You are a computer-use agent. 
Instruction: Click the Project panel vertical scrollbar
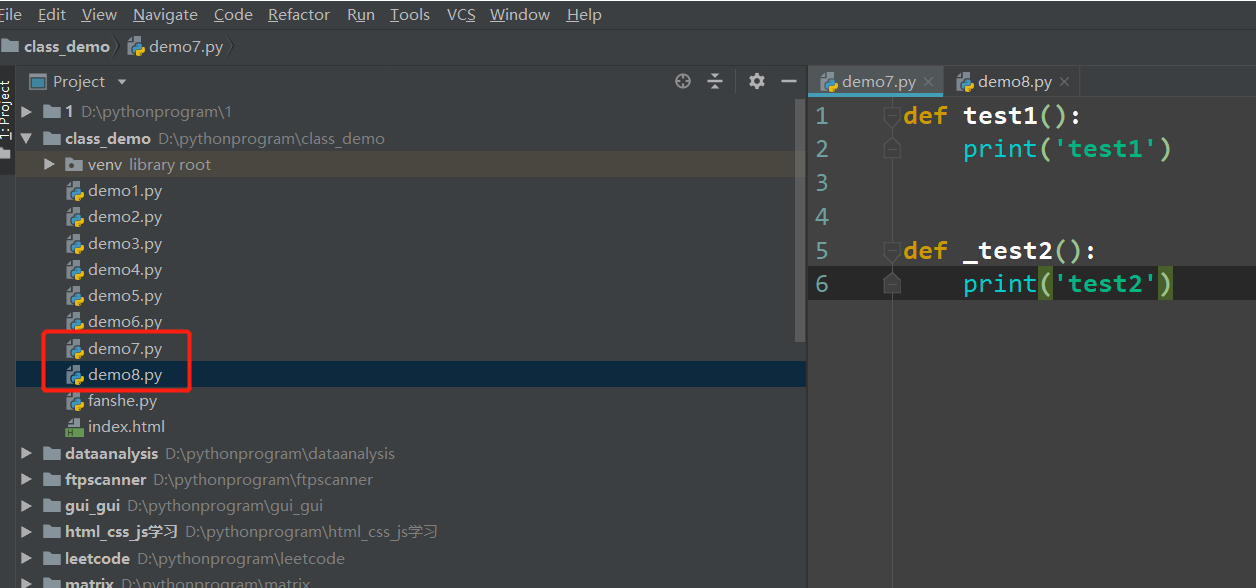pyautogui.click(x=800, y=220)
